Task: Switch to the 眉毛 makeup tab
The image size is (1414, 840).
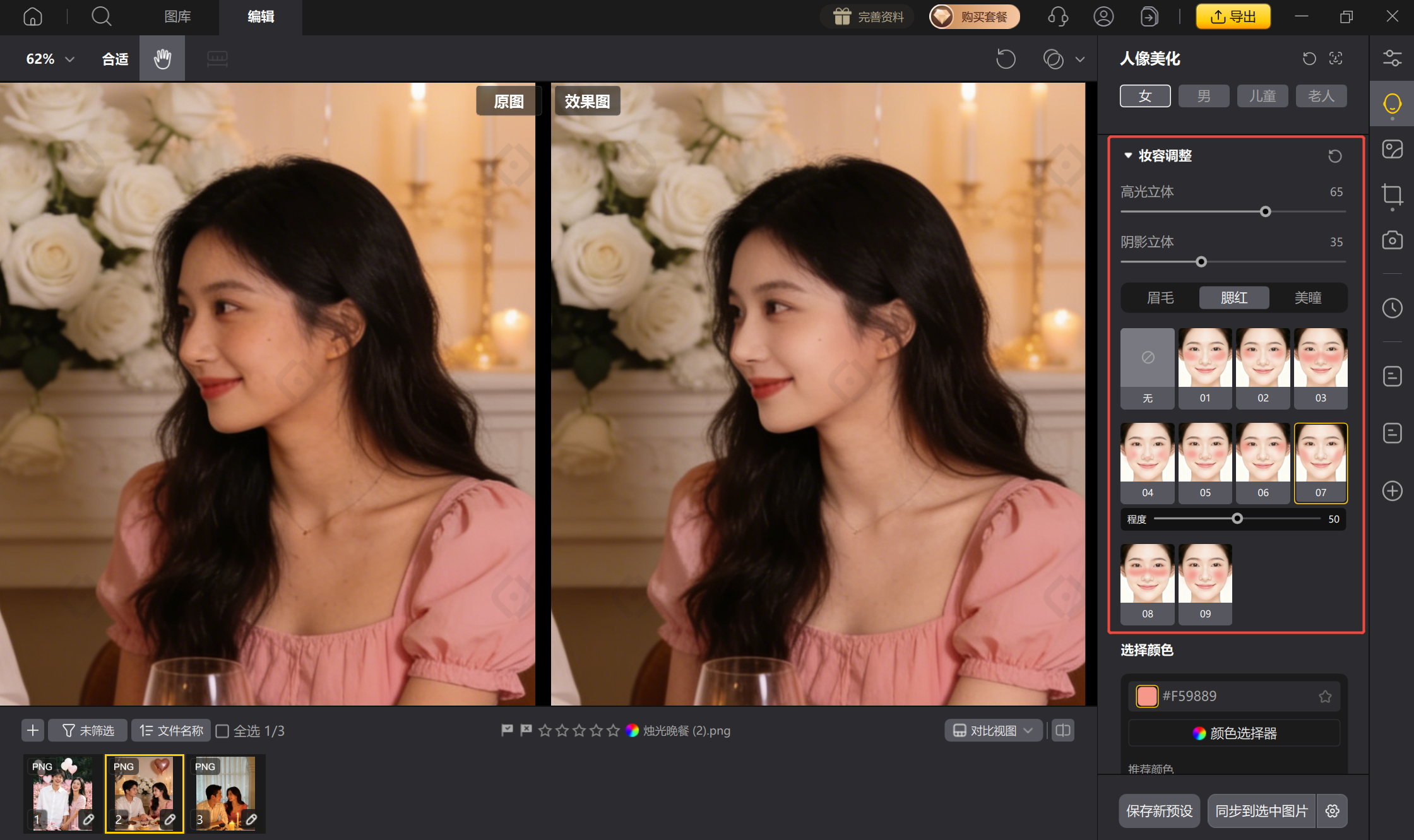Action: point(1160,298)
